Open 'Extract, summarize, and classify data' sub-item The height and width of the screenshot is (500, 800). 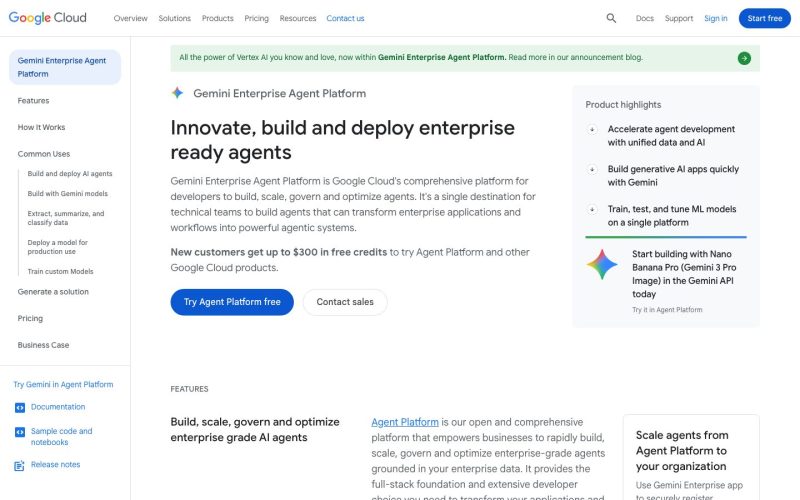[66, 218]
